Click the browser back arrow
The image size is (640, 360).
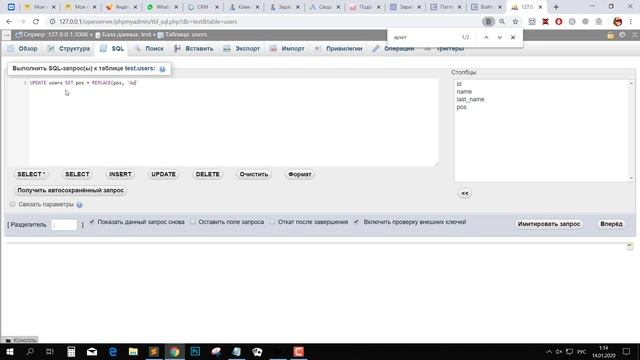(9, 22)
